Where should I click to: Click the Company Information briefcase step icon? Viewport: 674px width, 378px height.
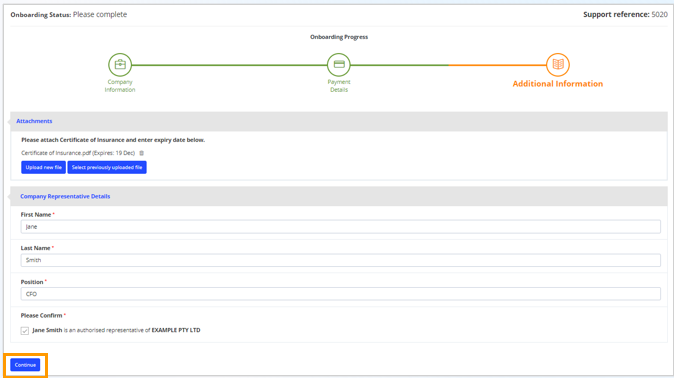pos(120,65)
